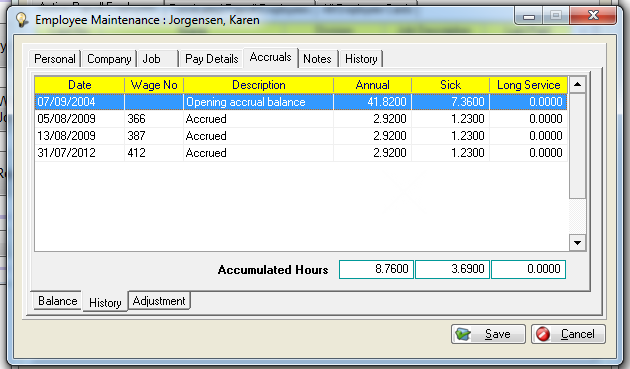630x369 pixels.
Task: Click Sick 1.2300 in 05/08/2009 row
Action: 450,119
